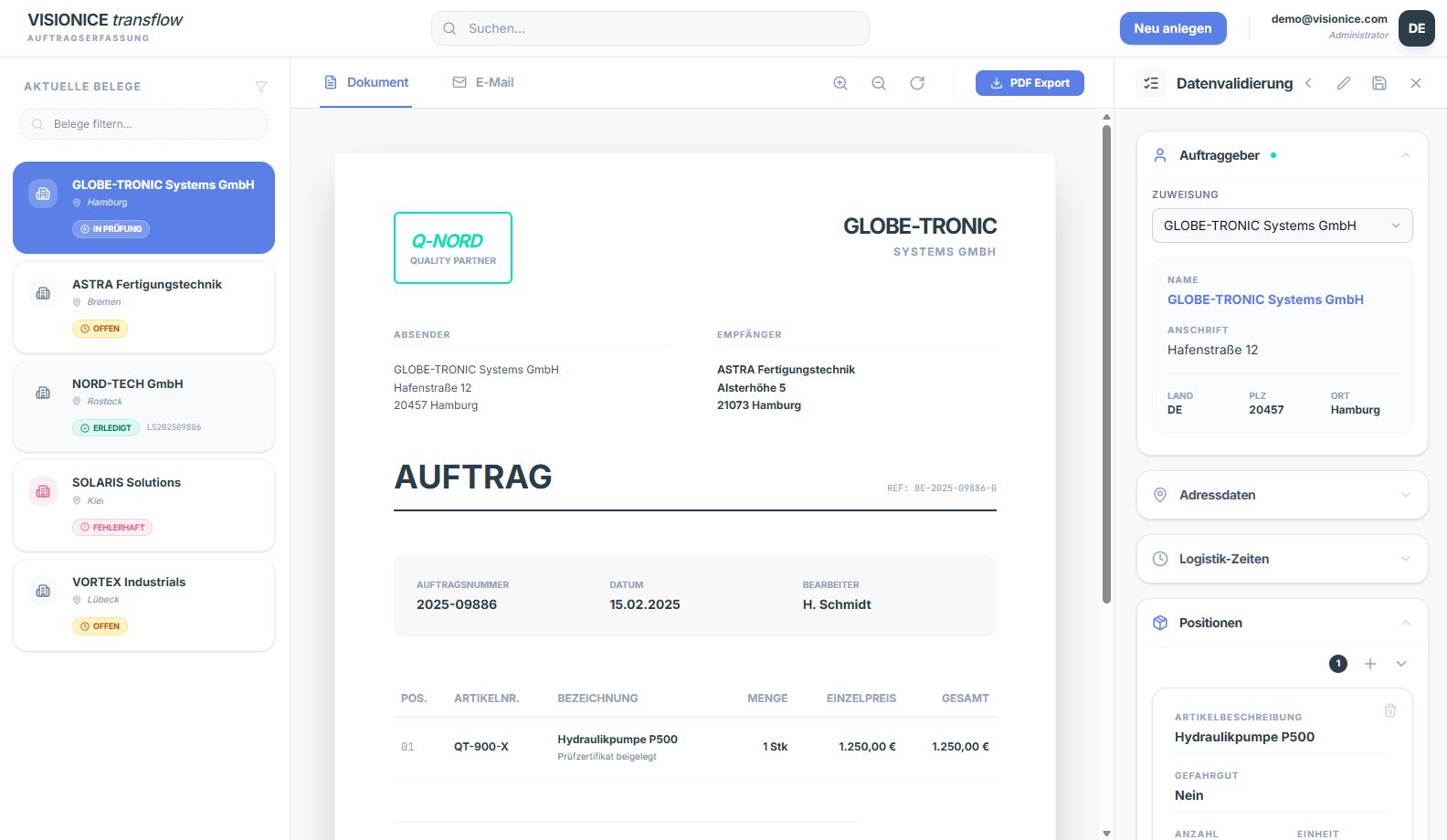Screen dimensions: 1447x840
Task: Click the Neu anlegen button
Action: (1172, 28)
